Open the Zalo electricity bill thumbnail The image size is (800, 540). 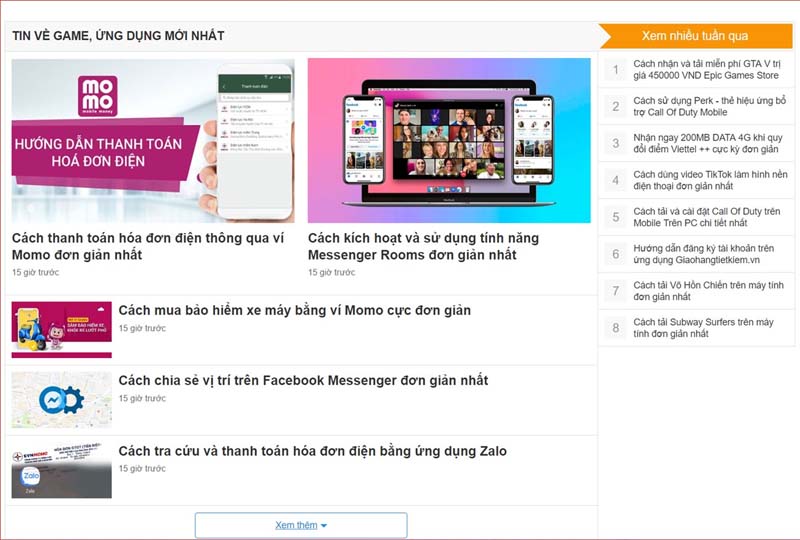pos(62,470)
